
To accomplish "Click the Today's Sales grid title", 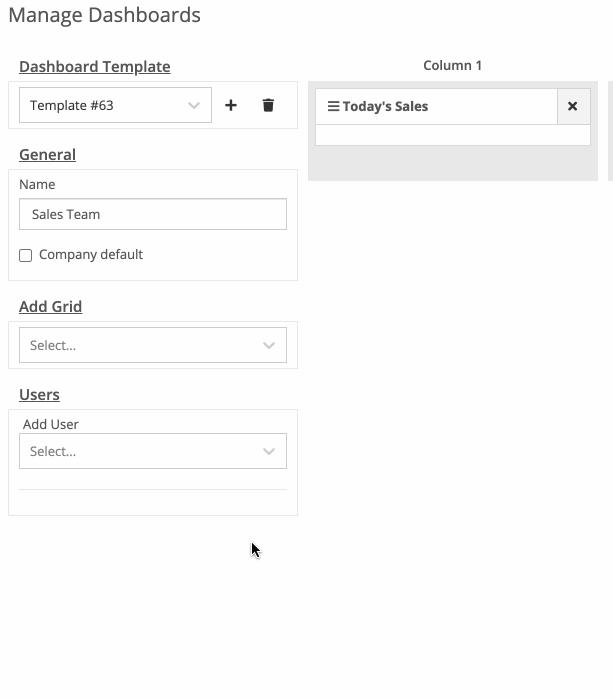I will click(x=385, y=106).
